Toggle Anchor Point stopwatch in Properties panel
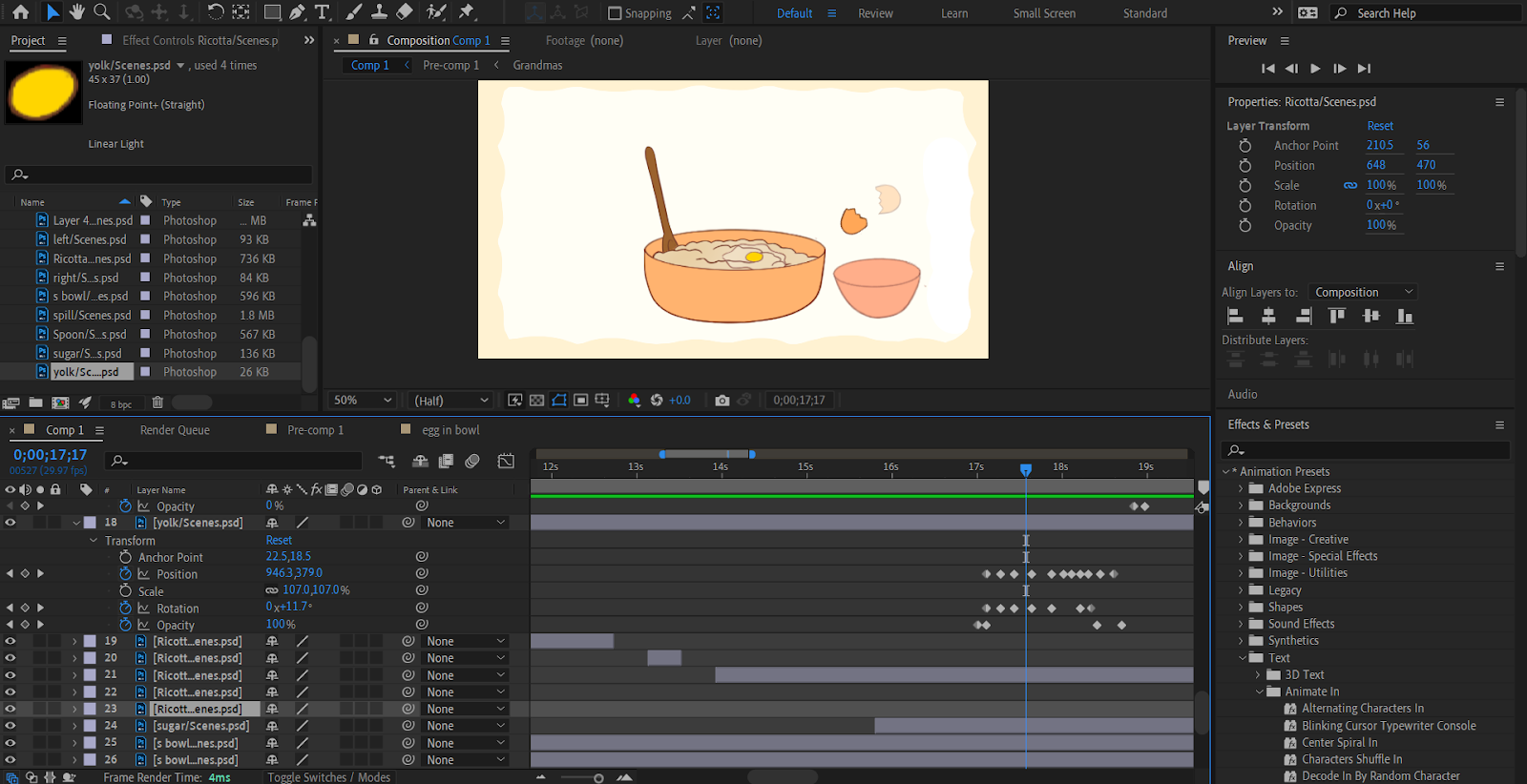This screenshot has width=1527, height=784. coord(1245,146)
